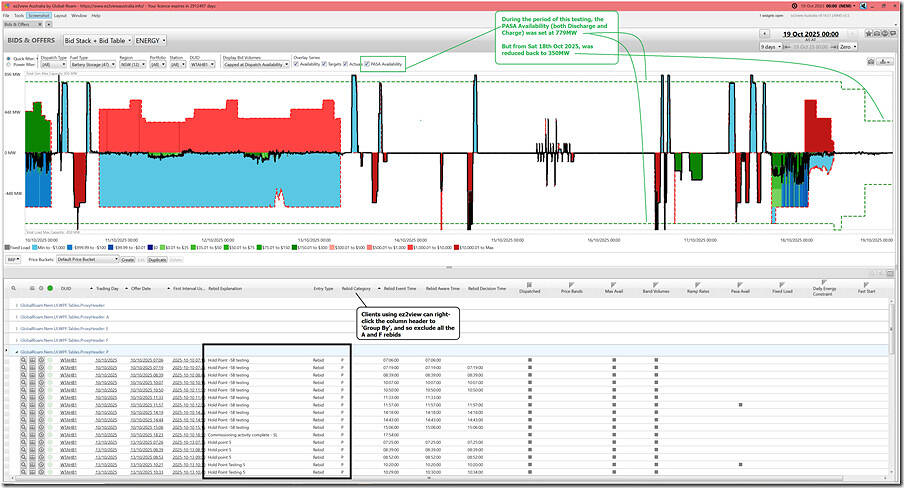The height and width of the screenshot is (488, 904).
Task: Open the Tools menu
Action: click(19, 16)
